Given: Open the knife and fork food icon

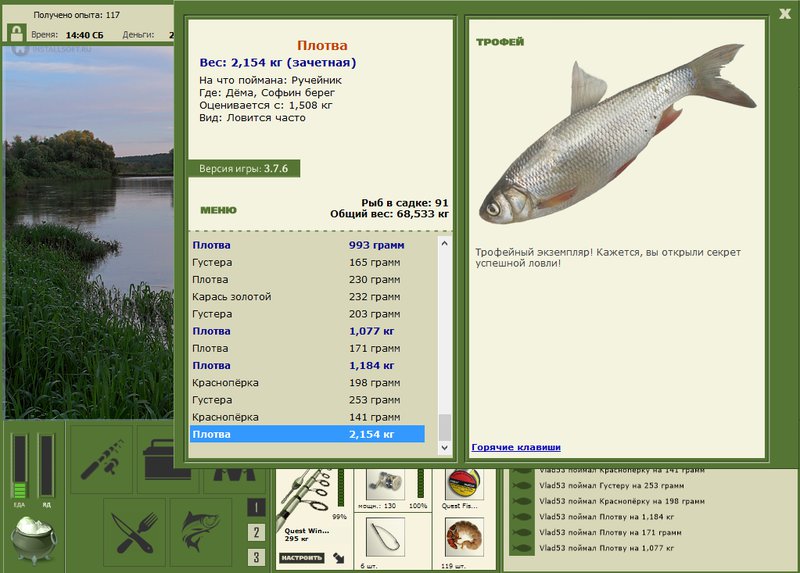Looking at the screenshot, I should 135,532.
